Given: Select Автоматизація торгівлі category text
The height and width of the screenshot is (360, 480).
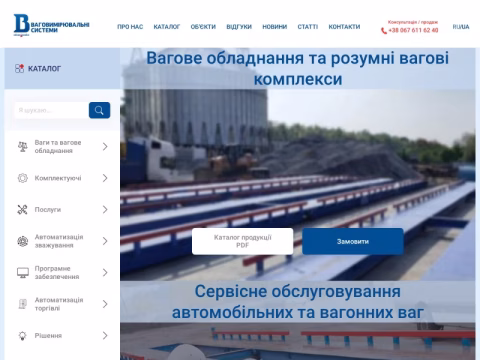Looking at the screenshot, I should pos(59,304).
